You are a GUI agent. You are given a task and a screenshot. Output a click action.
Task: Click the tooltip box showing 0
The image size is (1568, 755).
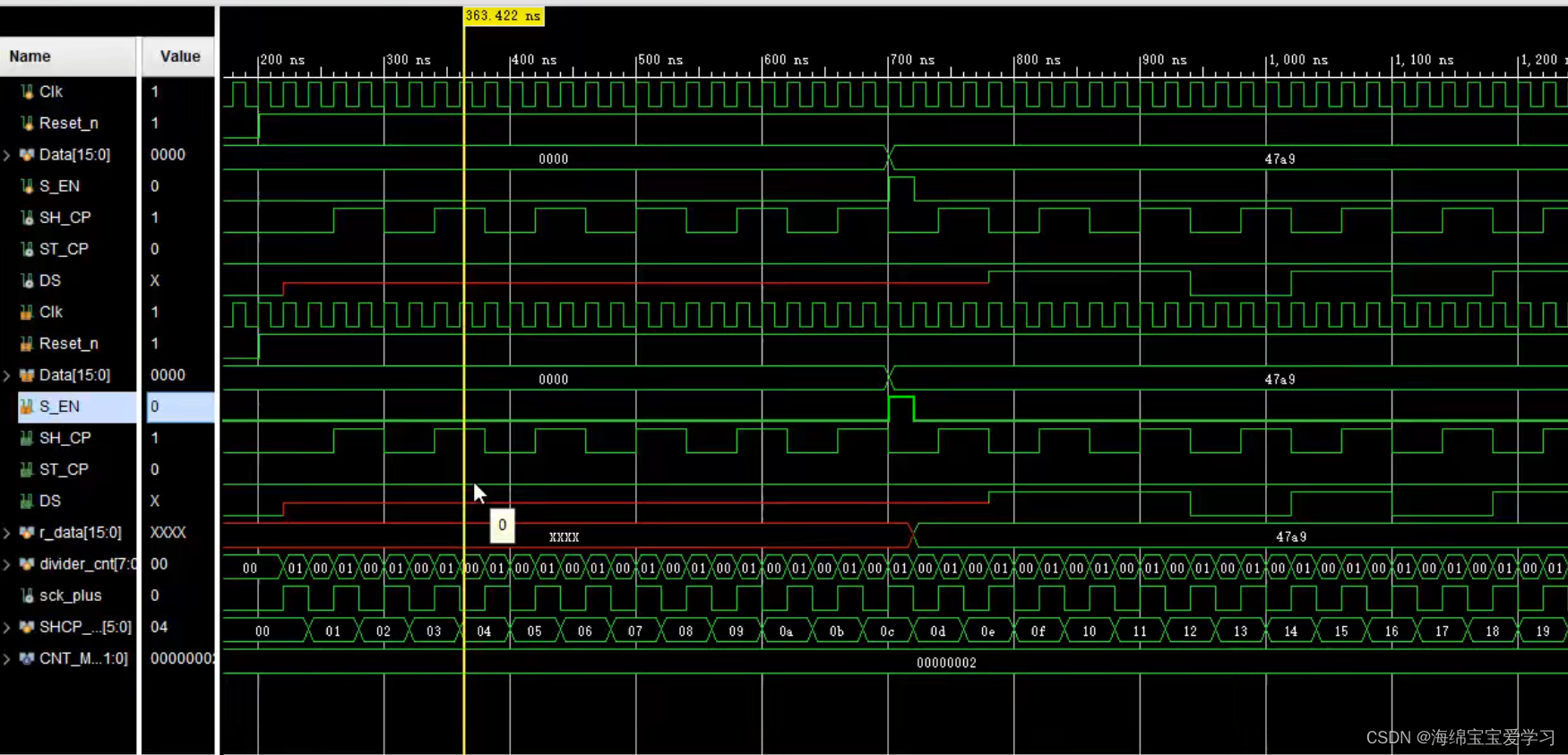[x=503, y=526]
